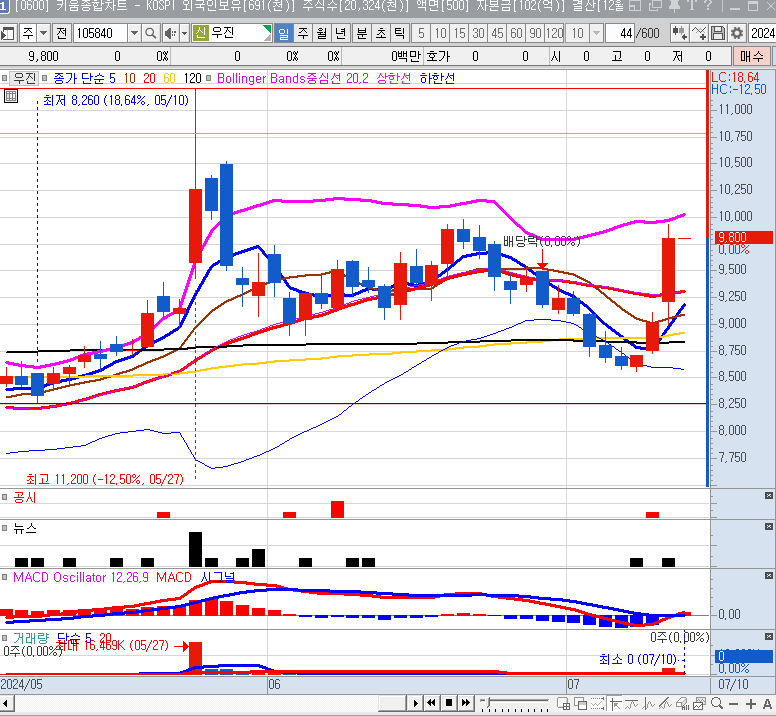Switch to 분 (minute) chart period
The height and width of the screenshot is (716, 776).
tap(361, 33)
